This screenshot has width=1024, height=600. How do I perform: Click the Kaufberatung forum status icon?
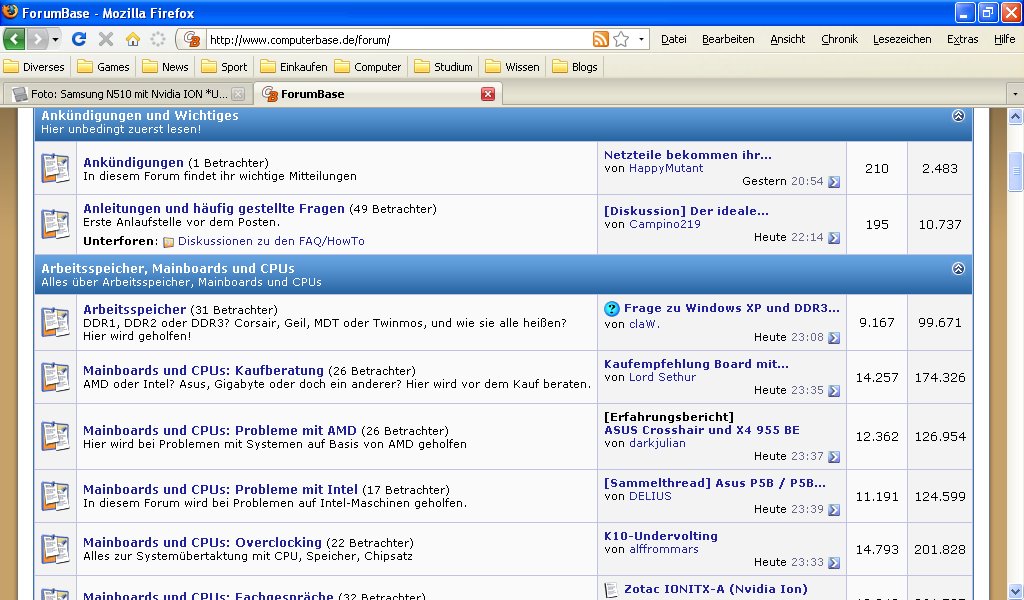pyautogui.click(x=56, y=377)
